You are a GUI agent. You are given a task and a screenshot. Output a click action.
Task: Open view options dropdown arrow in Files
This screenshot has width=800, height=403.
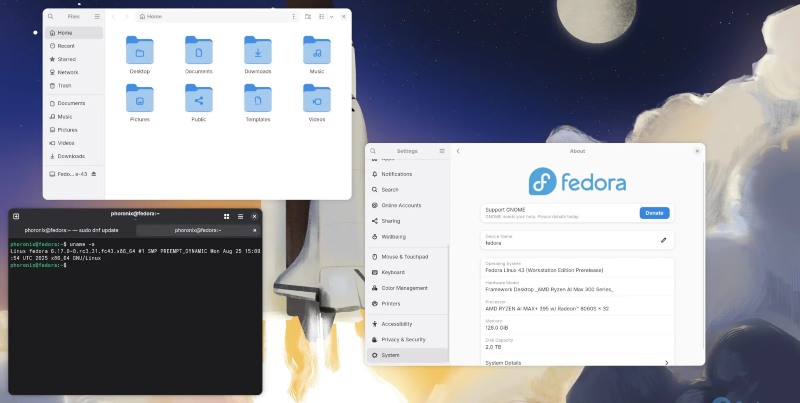coord(331,16)
